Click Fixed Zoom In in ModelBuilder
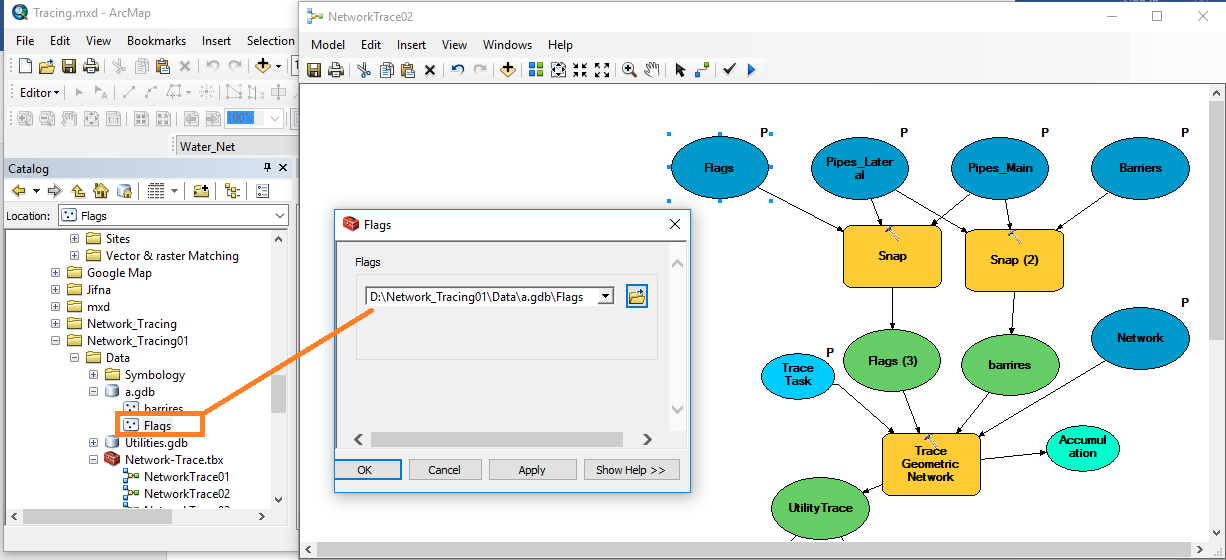1226x560 pixels. pyautogui.click(x=580, y=70)
